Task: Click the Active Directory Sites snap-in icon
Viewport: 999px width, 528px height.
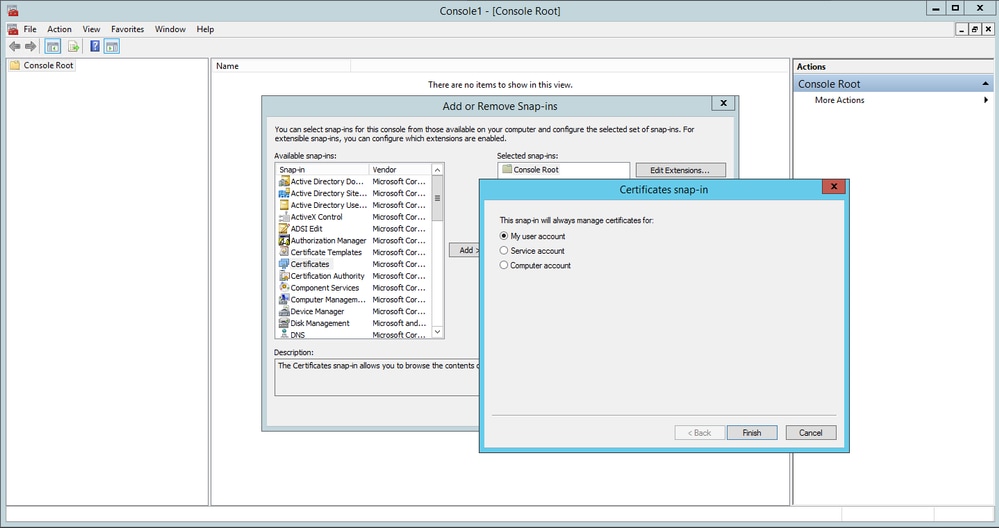Action: point(284,193)
